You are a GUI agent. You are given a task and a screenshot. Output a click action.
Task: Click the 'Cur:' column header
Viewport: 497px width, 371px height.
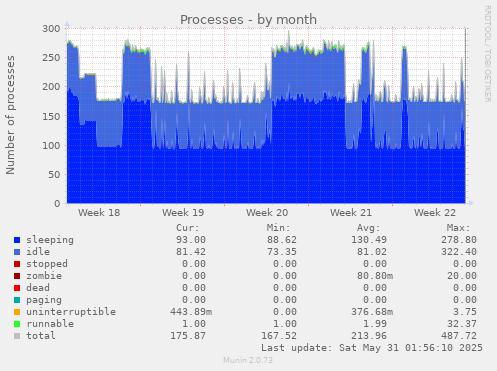[x=188, y=228]
